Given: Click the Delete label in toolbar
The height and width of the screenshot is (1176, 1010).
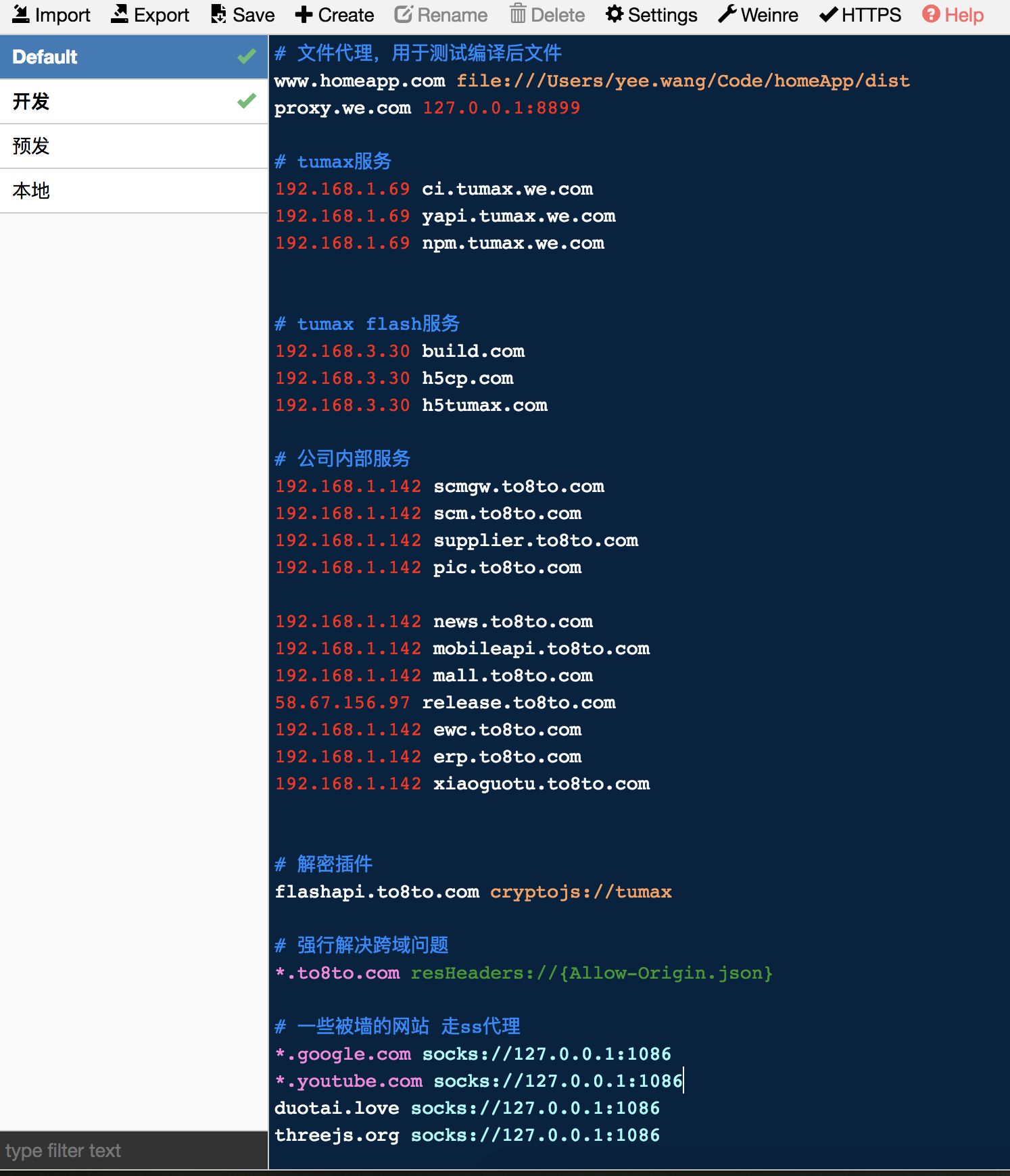Looking at the screenshot, I should point(558,15).
